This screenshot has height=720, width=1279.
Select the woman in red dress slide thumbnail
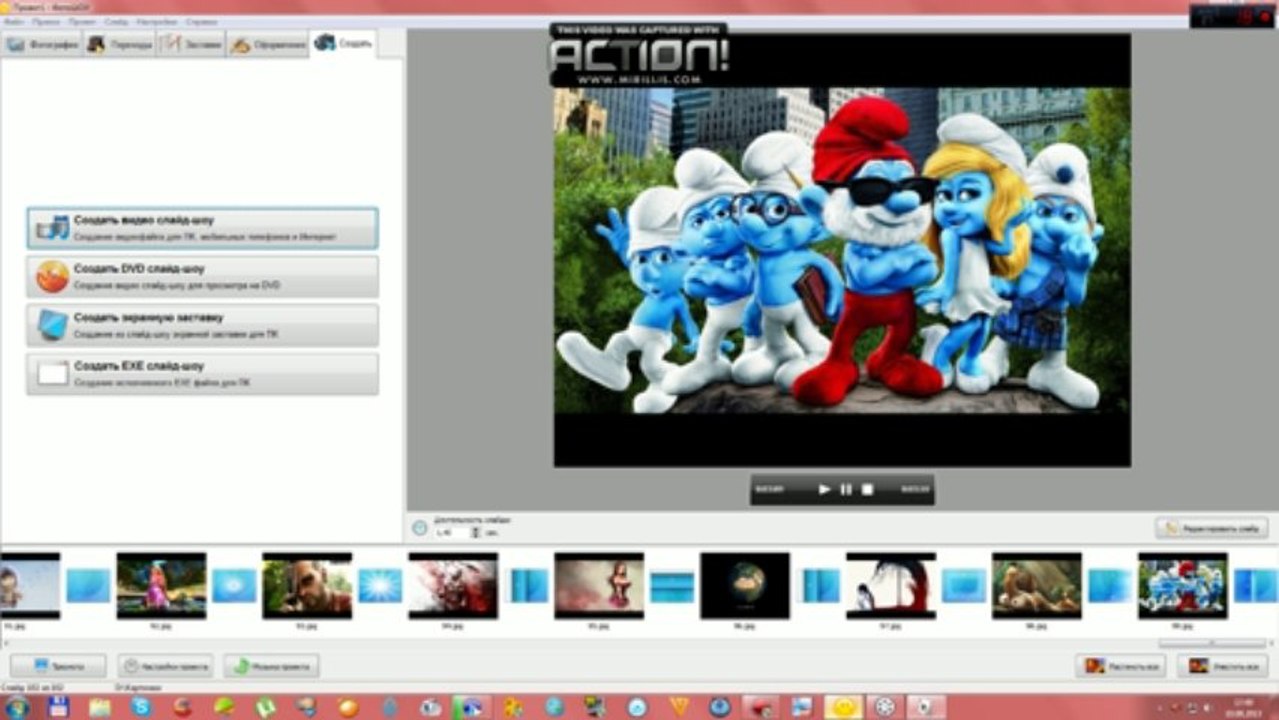click(599, 585)
